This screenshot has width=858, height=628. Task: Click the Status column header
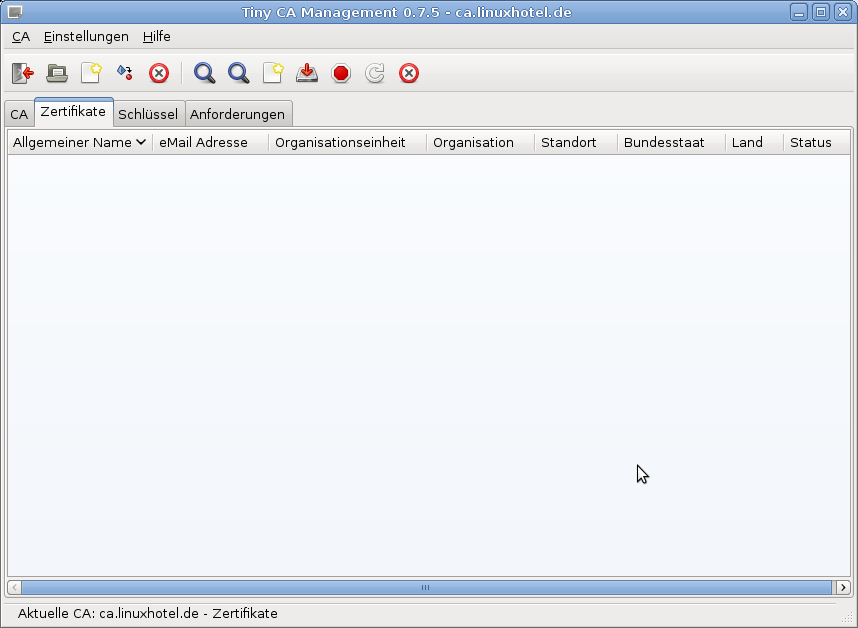coord(809,142)
